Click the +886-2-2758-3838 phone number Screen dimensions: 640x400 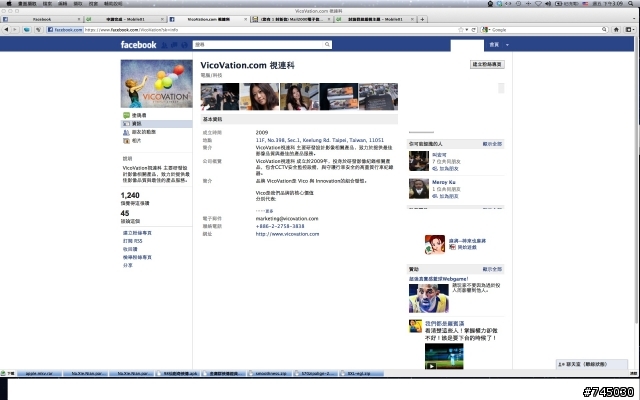click(x=280, y=226)
